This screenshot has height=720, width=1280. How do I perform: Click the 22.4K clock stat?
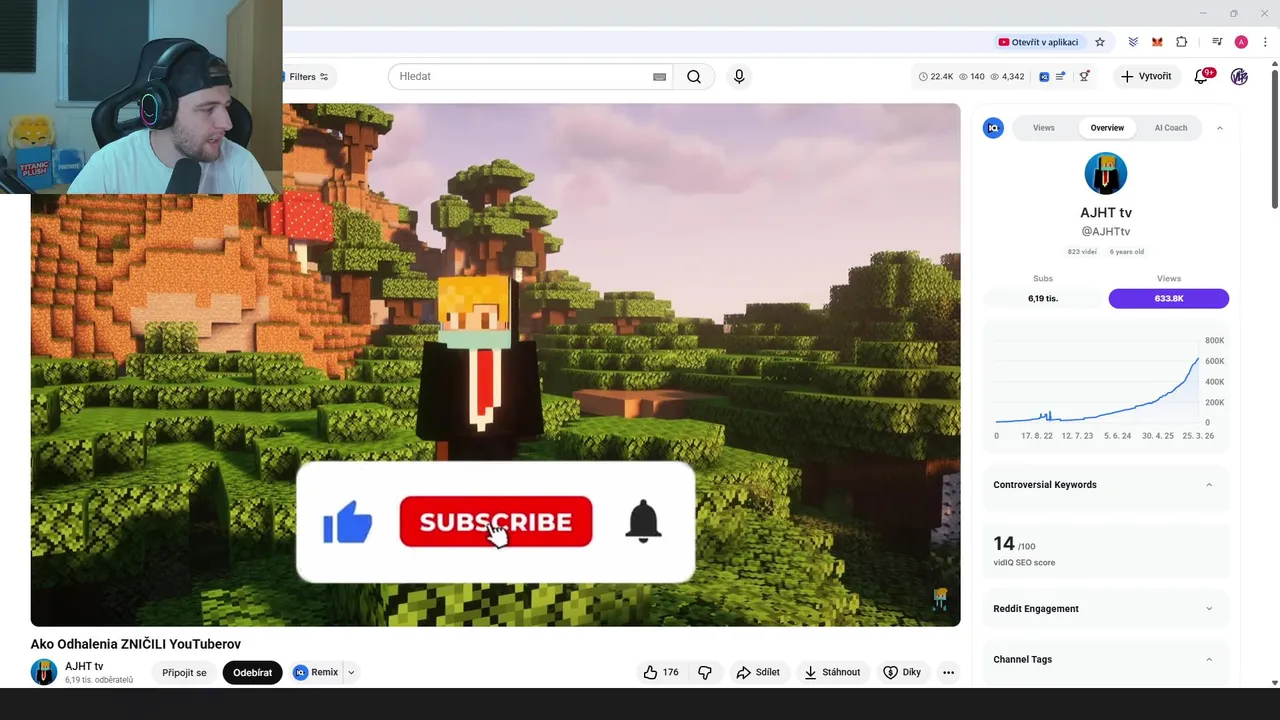click(x=936, y=76)
